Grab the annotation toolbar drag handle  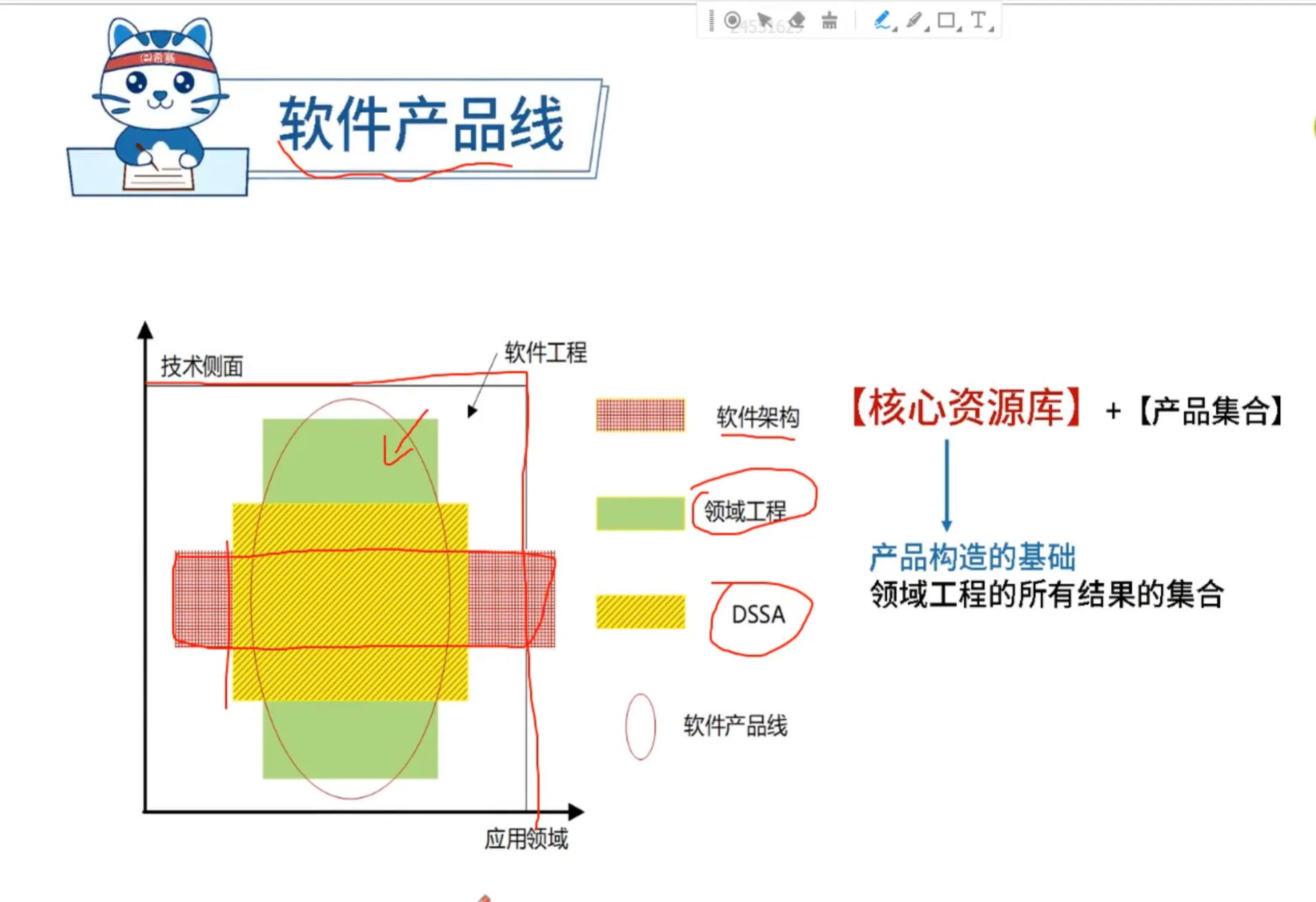711,21
